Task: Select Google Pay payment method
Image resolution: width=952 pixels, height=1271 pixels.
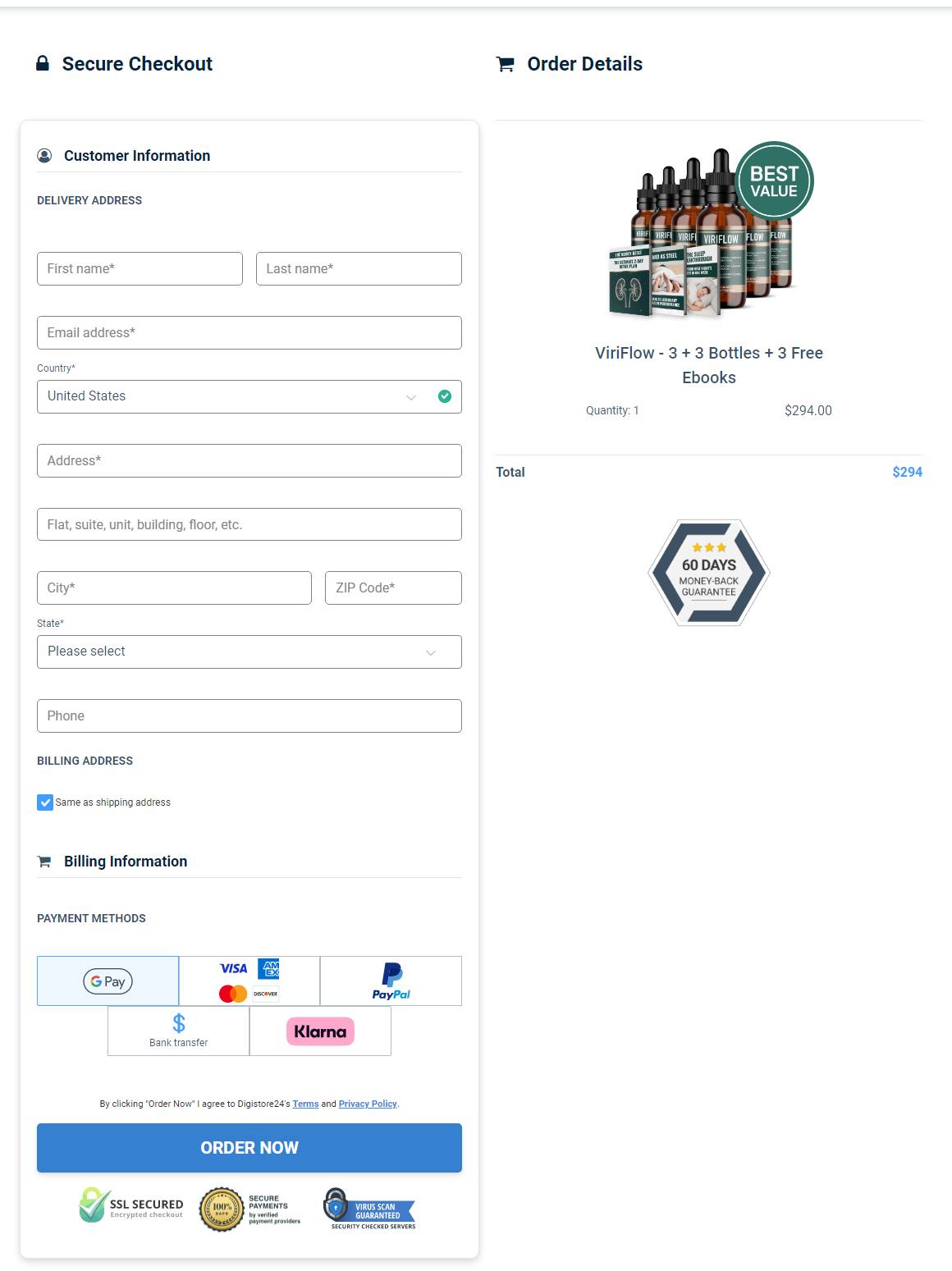Action: (108, 981)
